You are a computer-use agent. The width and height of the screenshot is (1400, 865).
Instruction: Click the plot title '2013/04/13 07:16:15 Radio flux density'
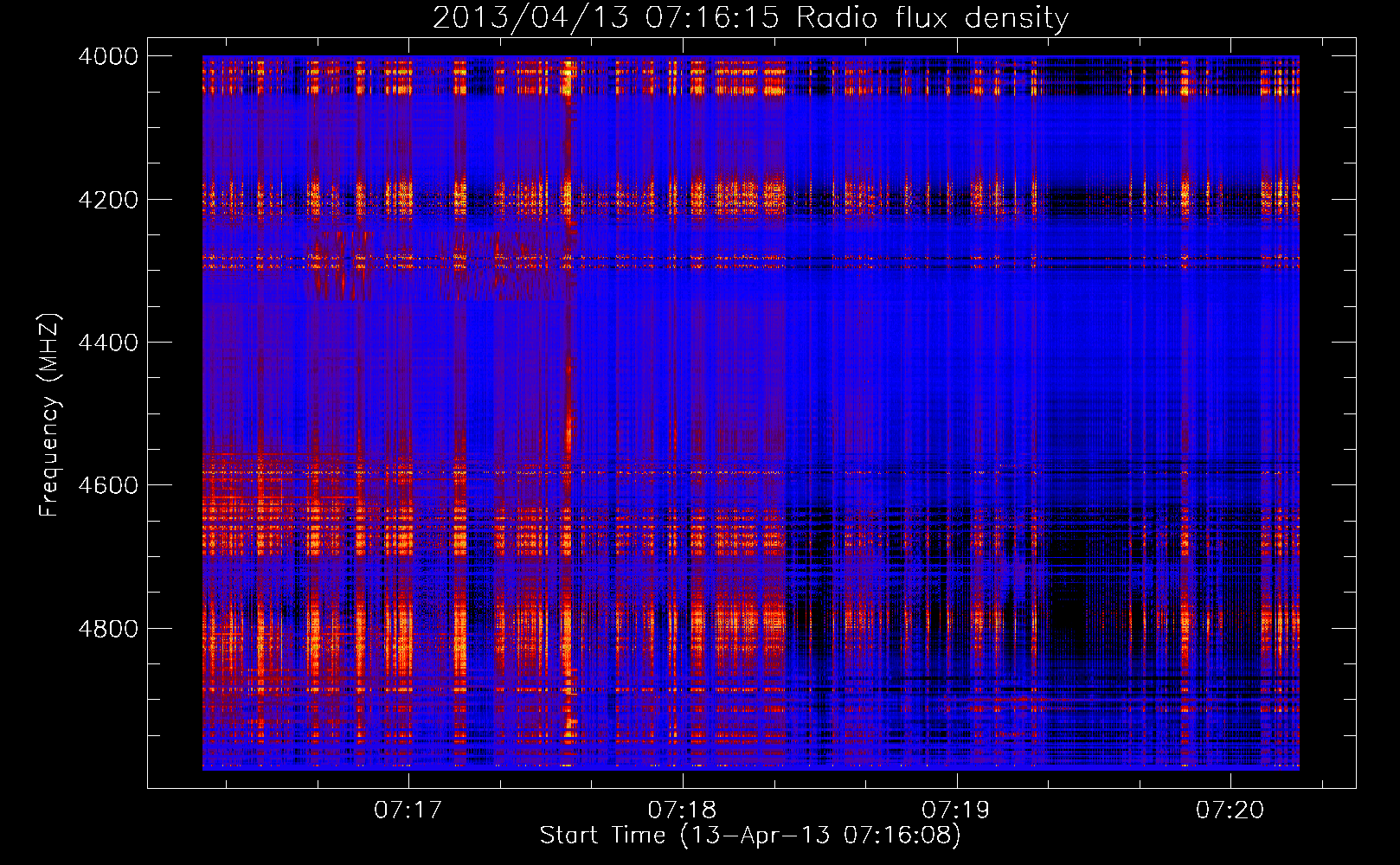click(x=750, y=17)
